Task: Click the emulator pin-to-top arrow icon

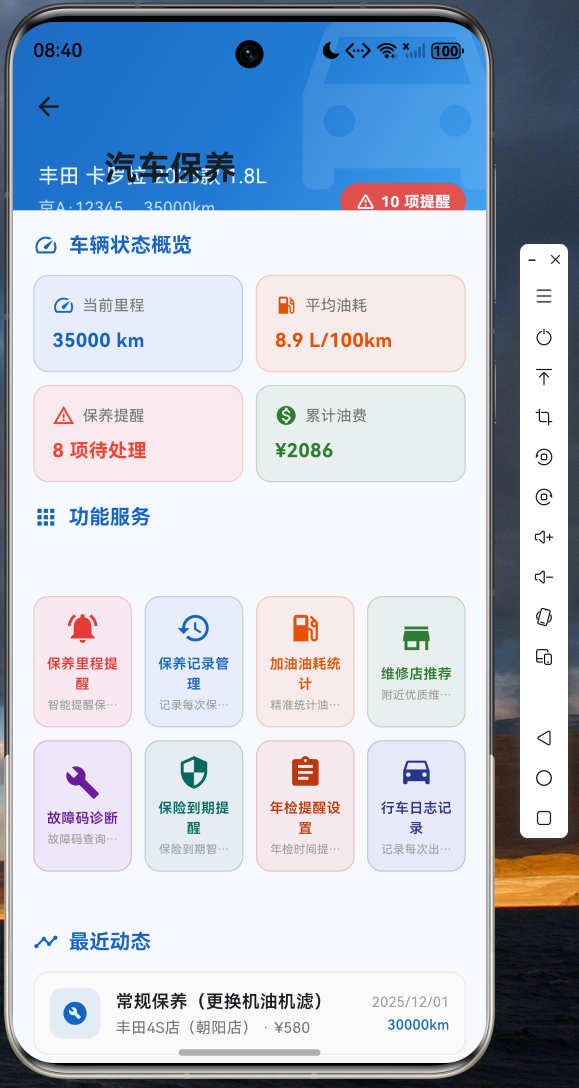Action: point(544,377)
